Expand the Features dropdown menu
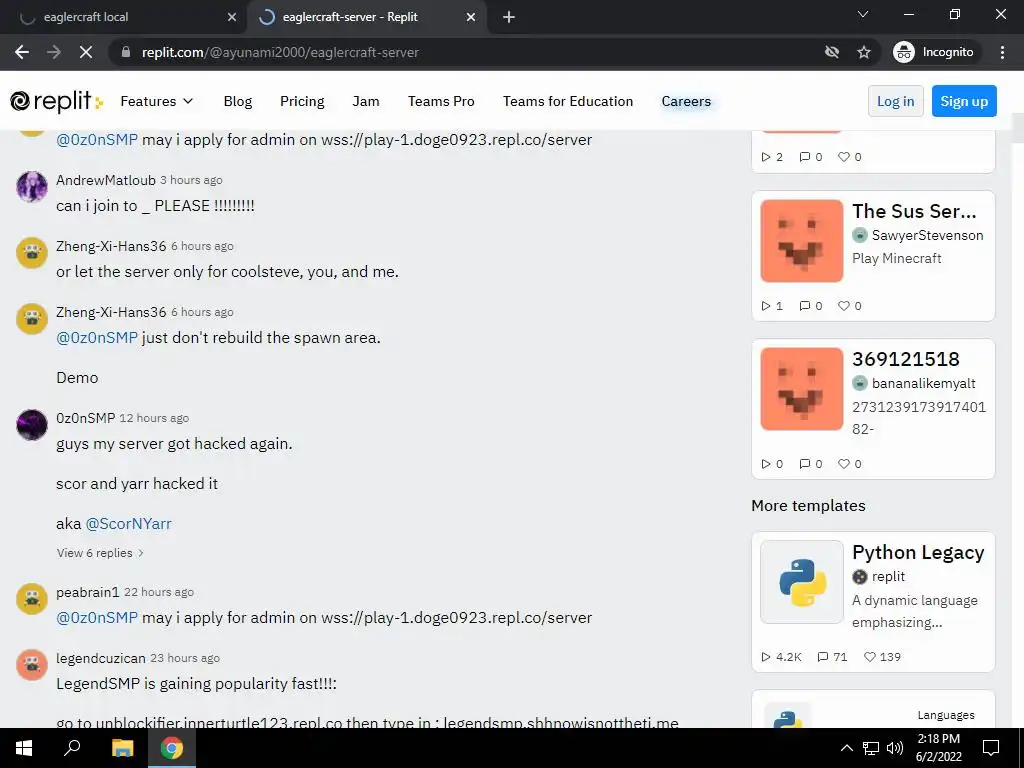 click(157, 101)
